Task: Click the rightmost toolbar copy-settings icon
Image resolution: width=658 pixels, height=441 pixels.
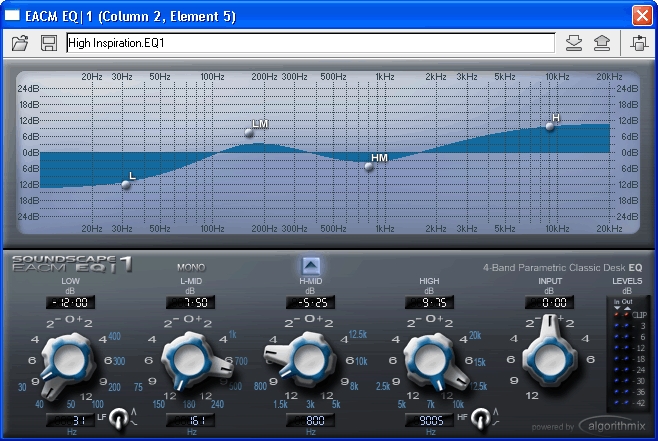Action: click(x=639, y=43)
